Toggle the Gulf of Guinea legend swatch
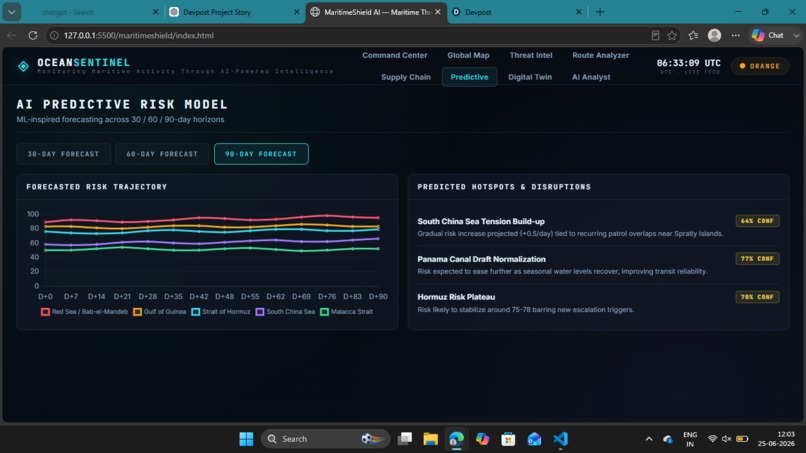 [137, 312]
